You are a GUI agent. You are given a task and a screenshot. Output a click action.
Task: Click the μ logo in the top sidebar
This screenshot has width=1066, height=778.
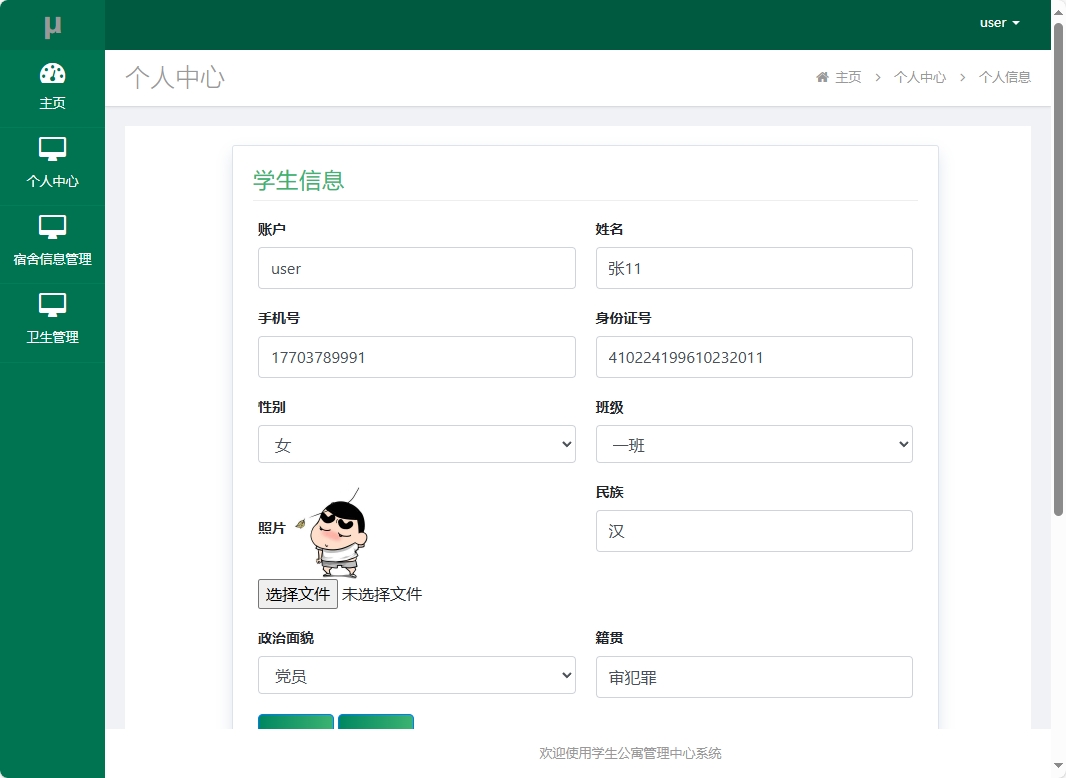pos(52,24)
